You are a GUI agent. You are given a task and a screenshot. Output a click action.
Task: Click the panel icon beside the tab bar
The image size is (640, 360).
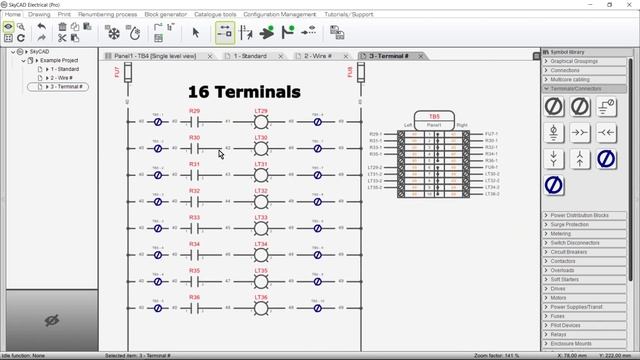pyautogui.click(x=536, y=56)
